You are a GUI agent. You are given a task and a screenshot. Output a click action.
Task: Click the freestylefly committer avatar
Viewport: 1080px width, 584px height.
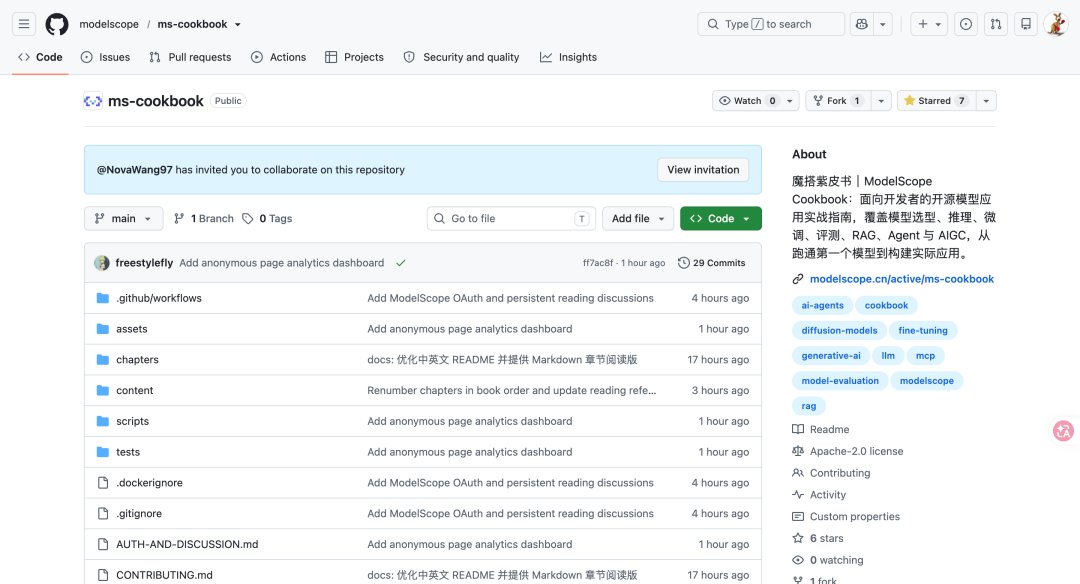(102, 263)
